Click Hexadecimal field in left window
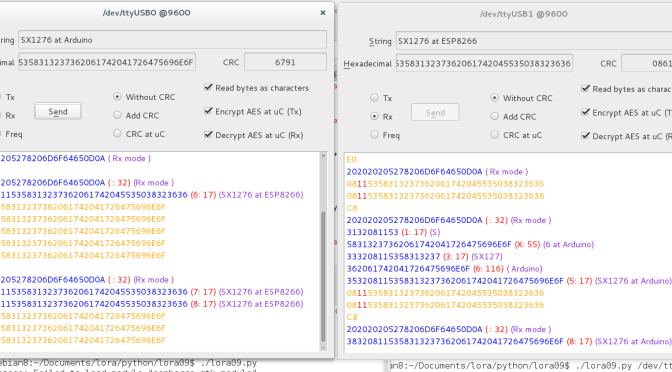Image resolution: width=672 pixels, height=372 pixels. tap(107, 63)
